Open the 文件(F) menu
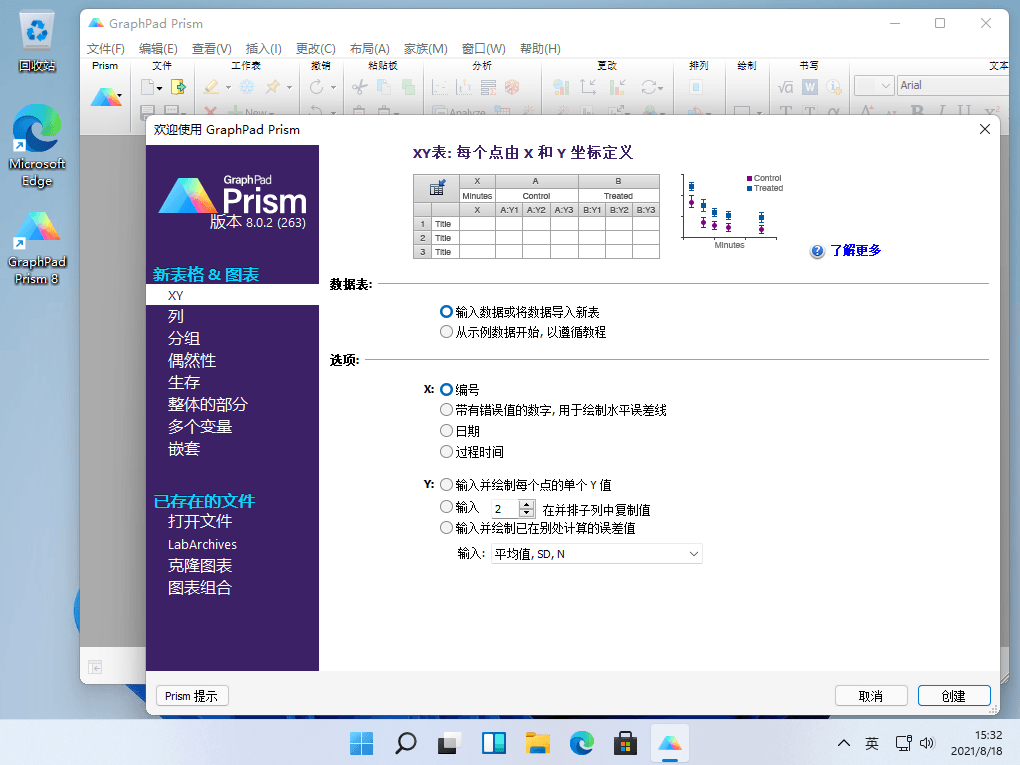Viewport: 1020px width, 765px height. (x=105, y=49)
